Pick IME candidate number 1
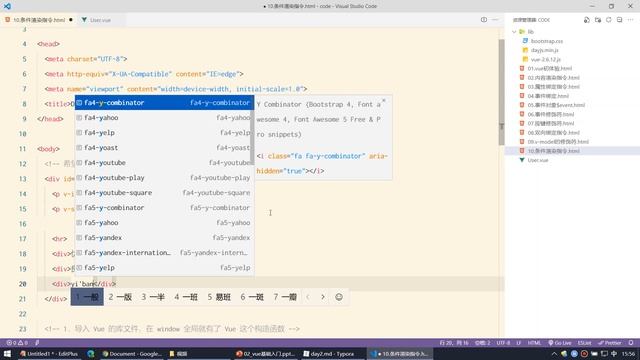The height and width of the screenshot is (360, 640). 87,297
